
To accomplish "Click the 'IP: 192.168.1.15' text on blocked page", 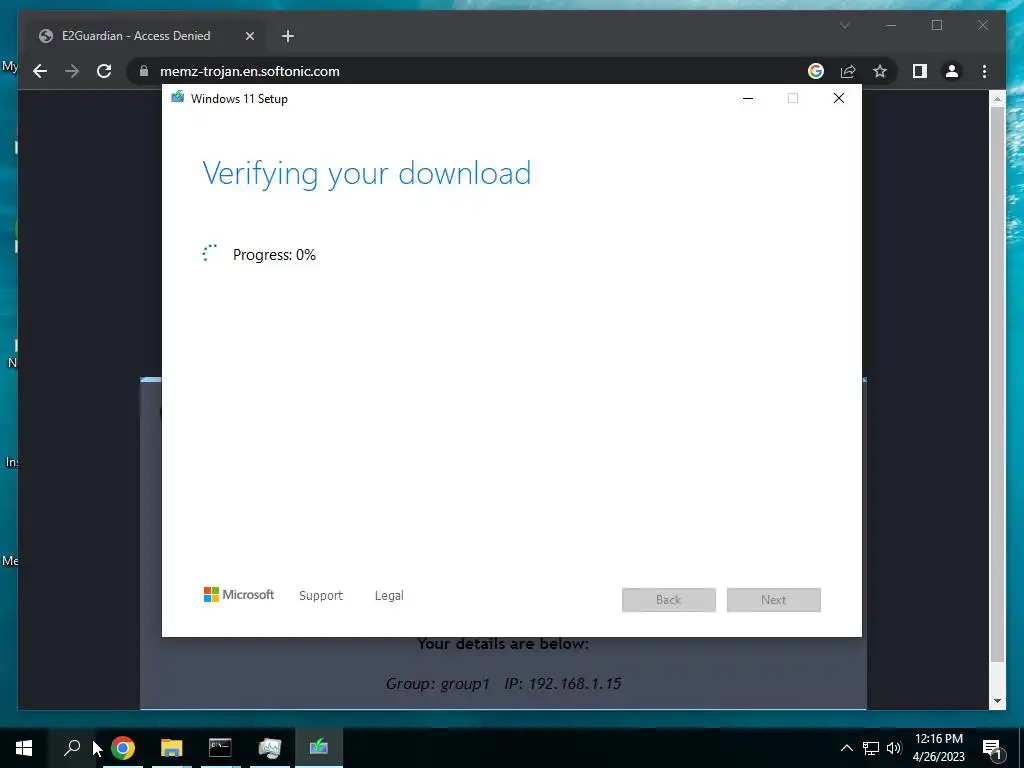I will tap(562, 684).
